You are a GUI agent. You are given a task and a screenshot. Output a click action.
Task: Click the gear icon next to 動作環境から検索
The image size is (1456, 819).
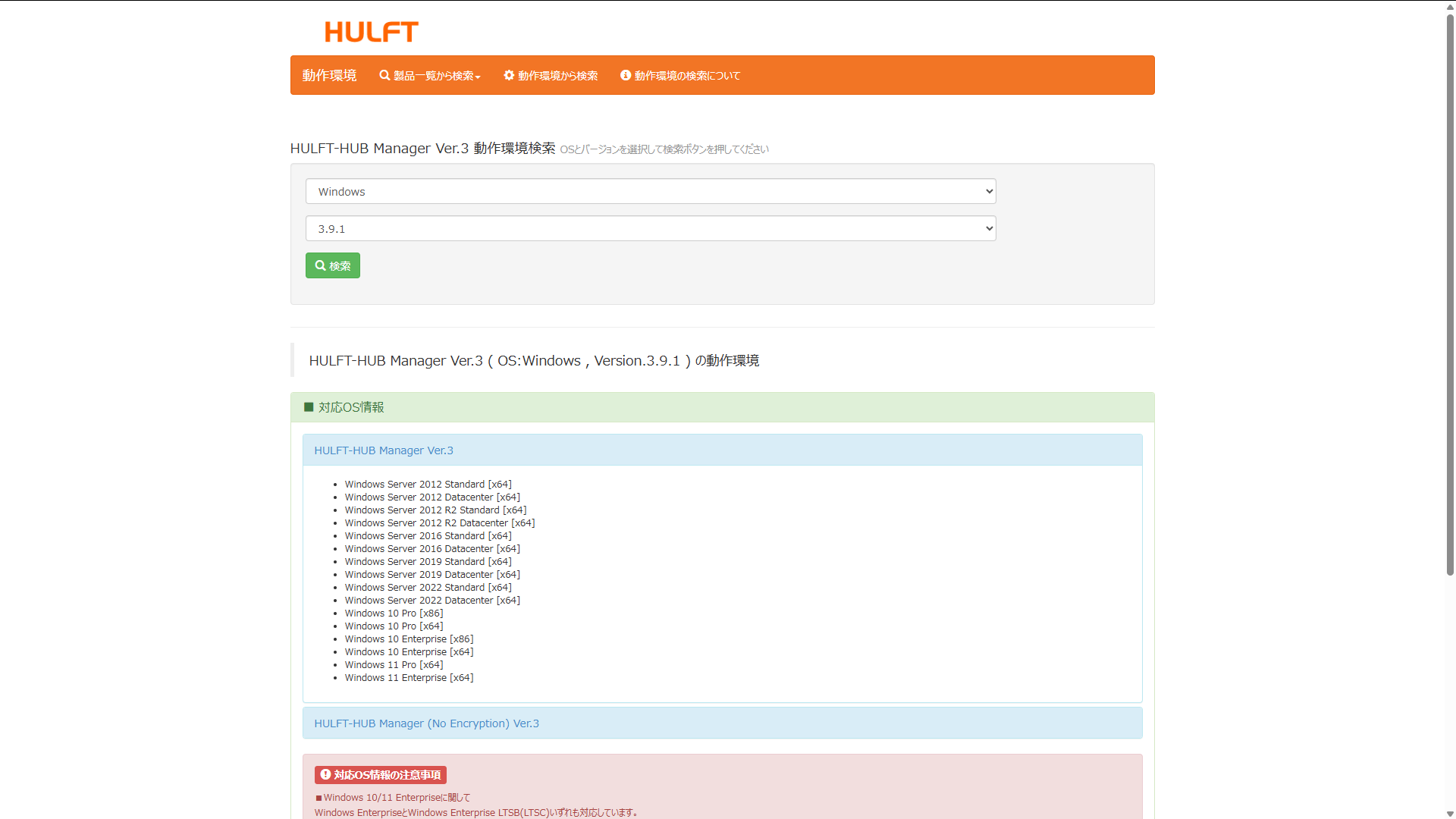[508, 75]
